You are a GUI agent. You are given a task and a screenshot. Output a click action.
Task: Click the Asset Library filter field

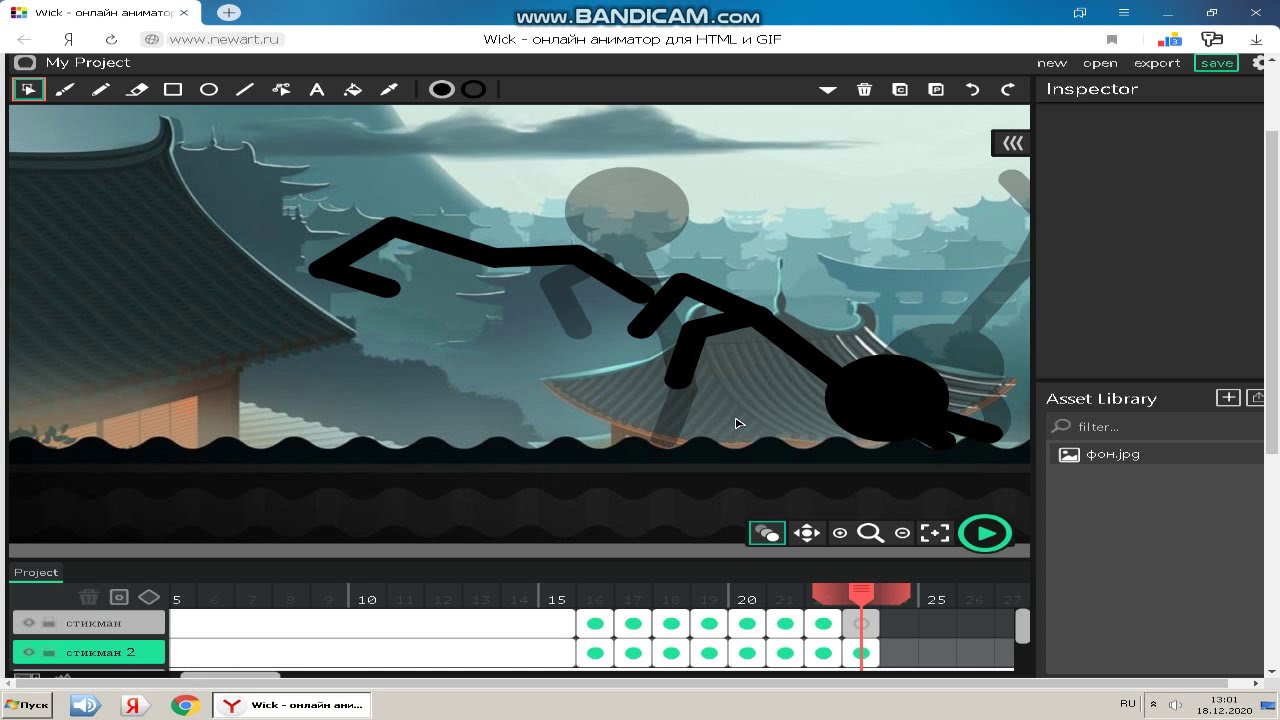[x=1155, y=427]
